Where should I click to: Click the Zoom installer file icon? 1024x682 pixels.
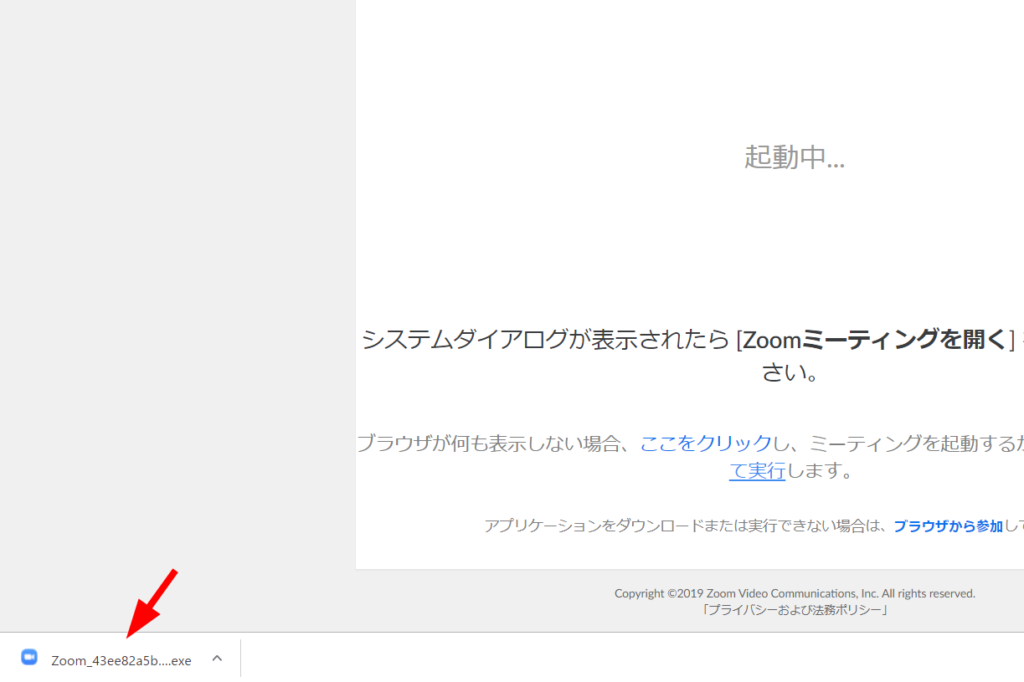[x=29, y=657]
